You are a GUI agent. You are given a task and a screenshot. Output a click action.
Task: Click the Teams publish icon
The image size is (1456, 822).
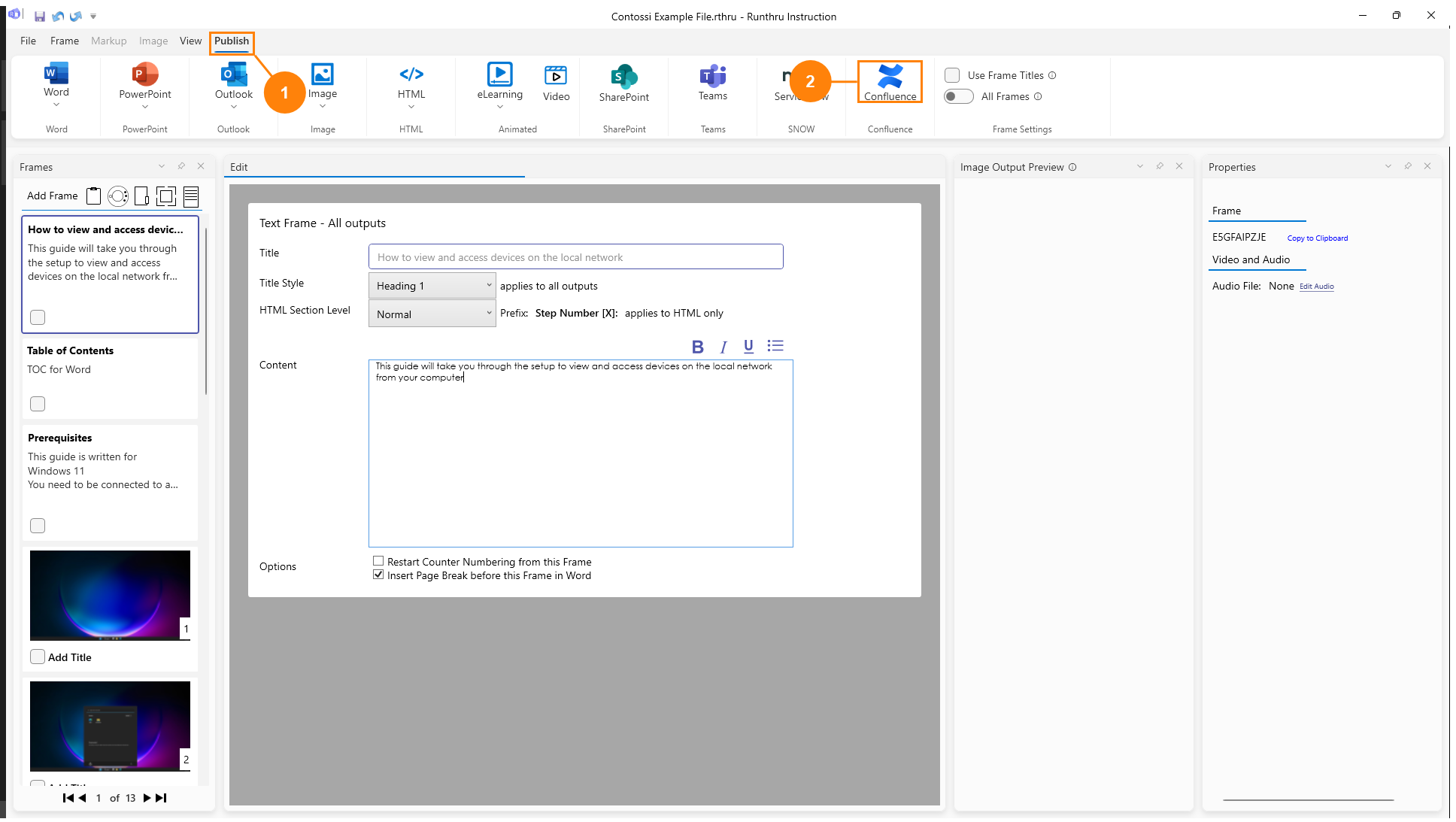click(712, 76)
